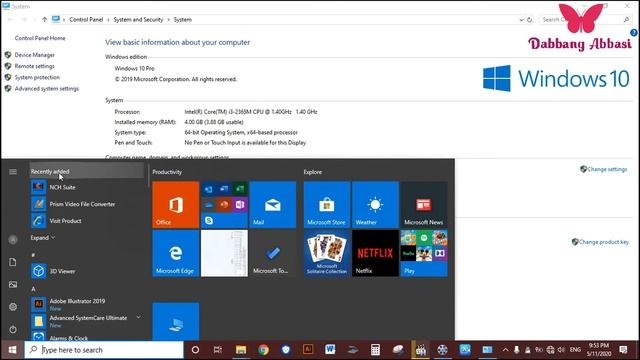Viewport: 640px width, 360px height.
Task: Click the volume icon in system tray
Action: click(561, 350)
